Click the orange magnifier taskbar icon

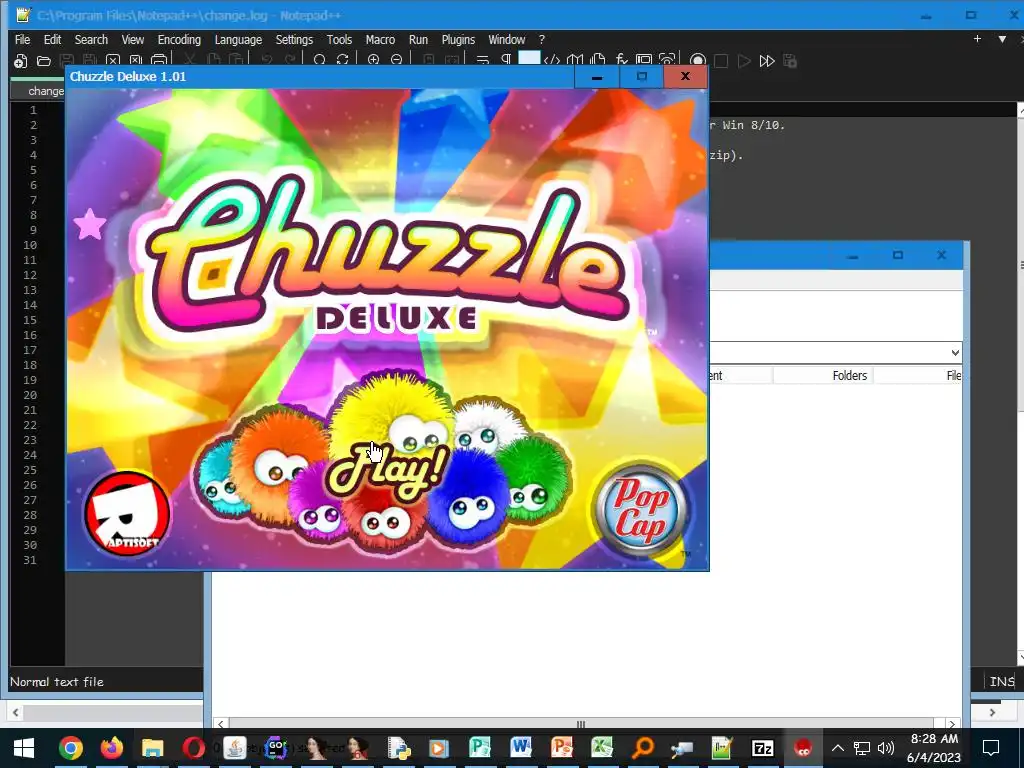(x=643, y=748)
